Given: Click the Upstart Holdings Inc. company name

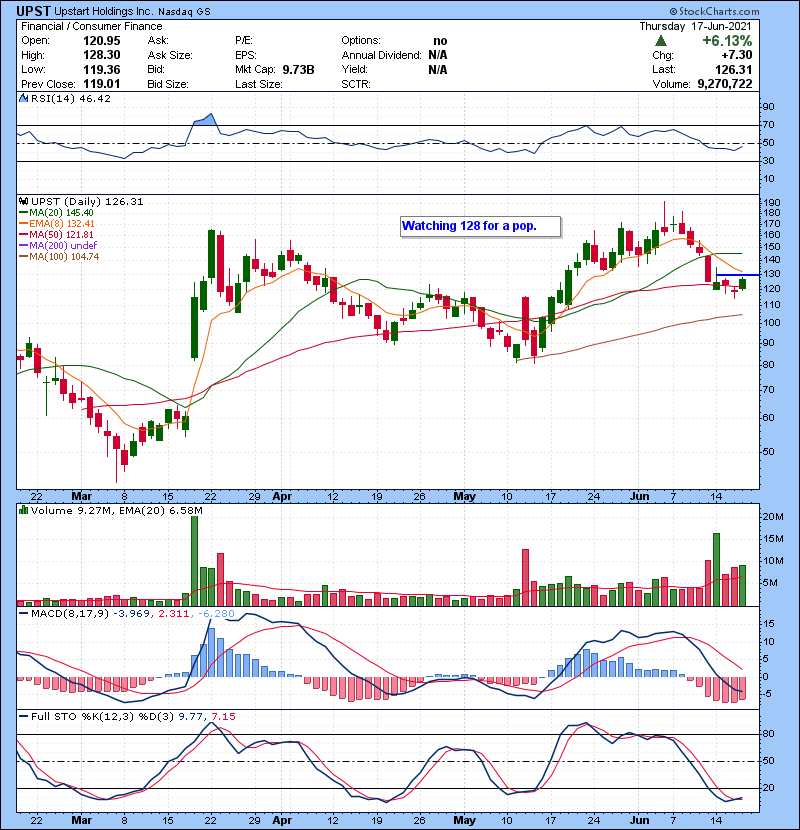Looking at the screenshot, I should tap(104, 11).
